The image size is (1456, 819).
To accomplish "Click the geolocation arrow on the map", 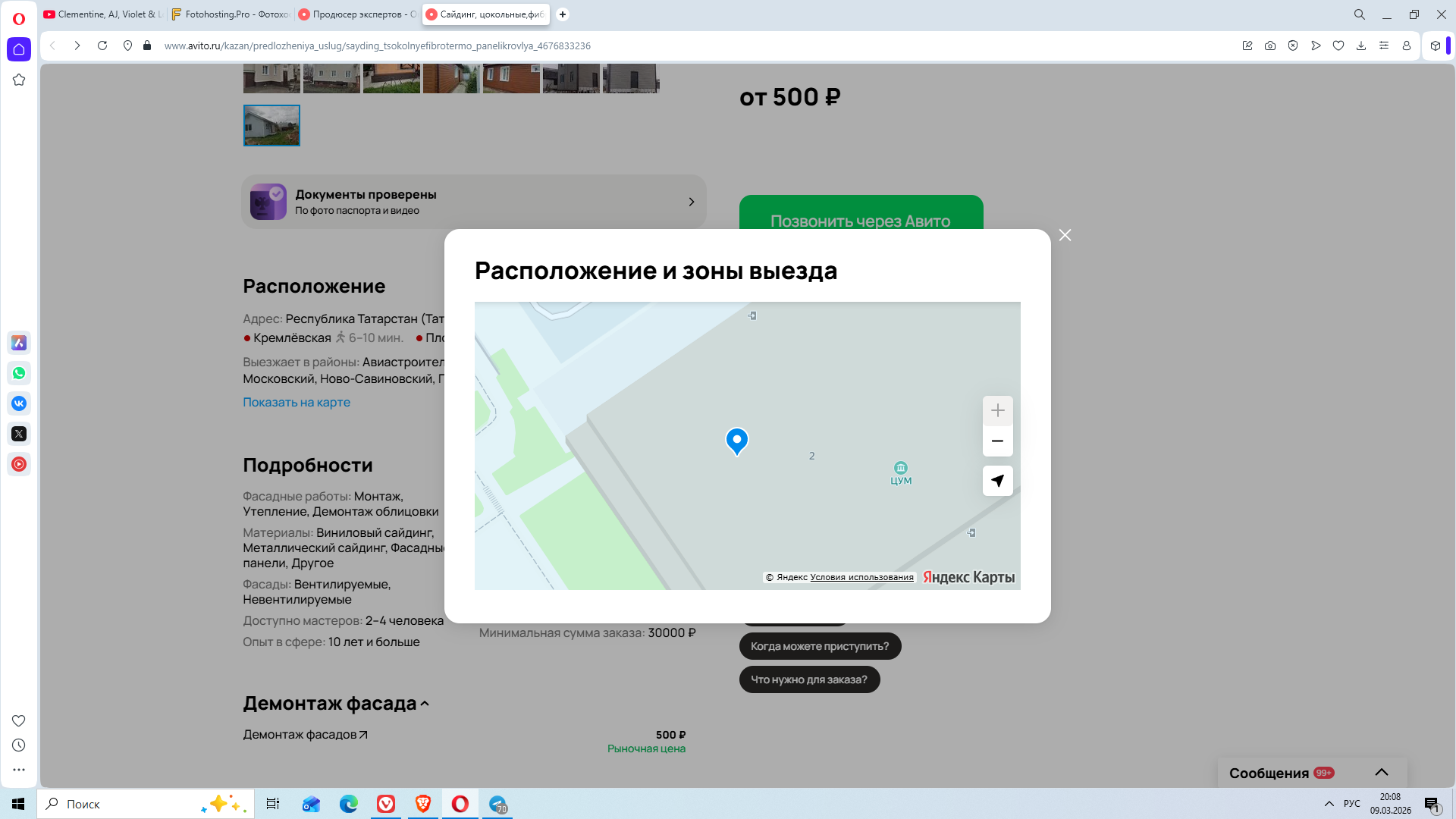I will [x=997, y=481].
